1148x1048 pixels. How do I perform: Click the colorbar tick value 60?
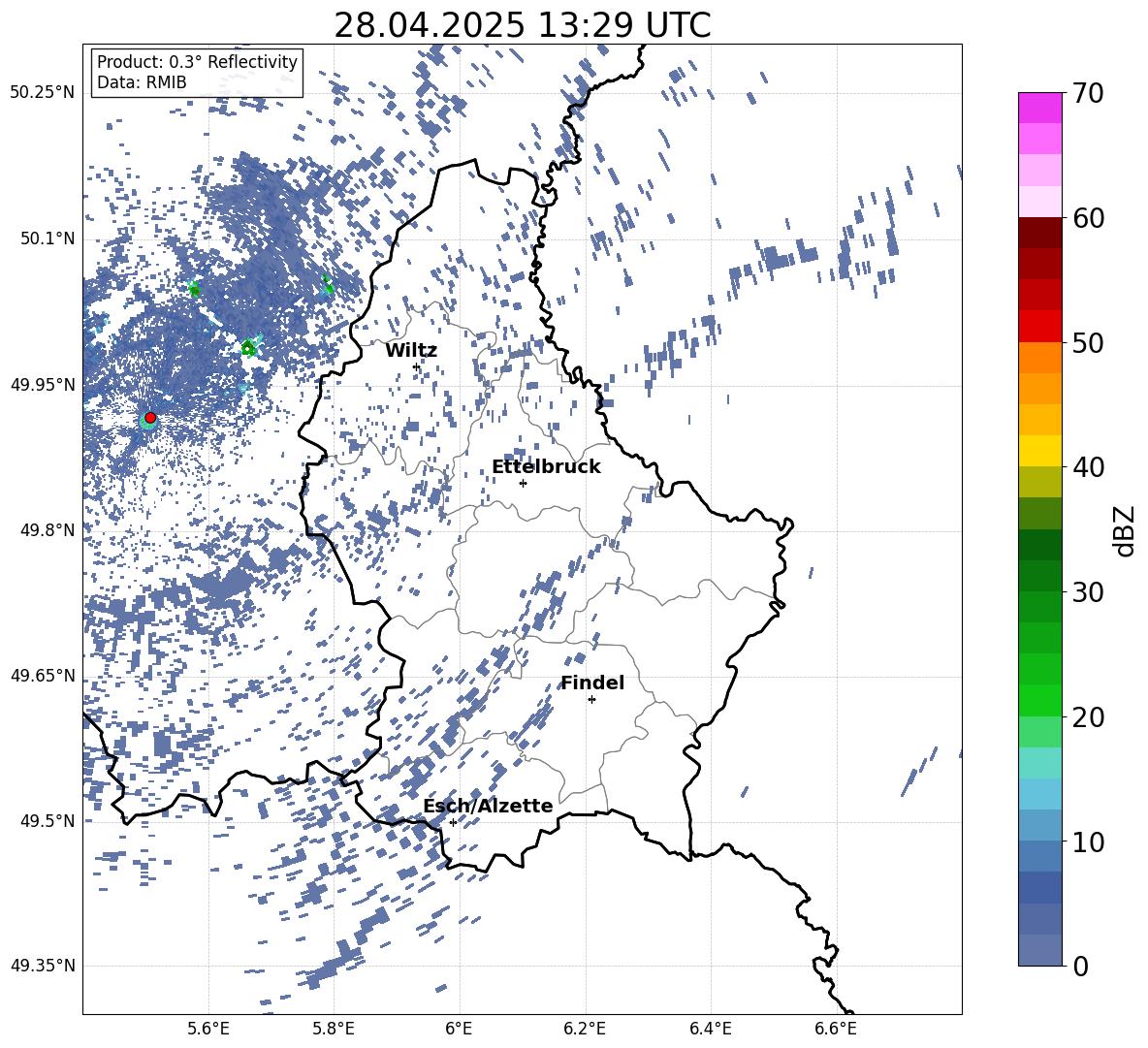1088,218
